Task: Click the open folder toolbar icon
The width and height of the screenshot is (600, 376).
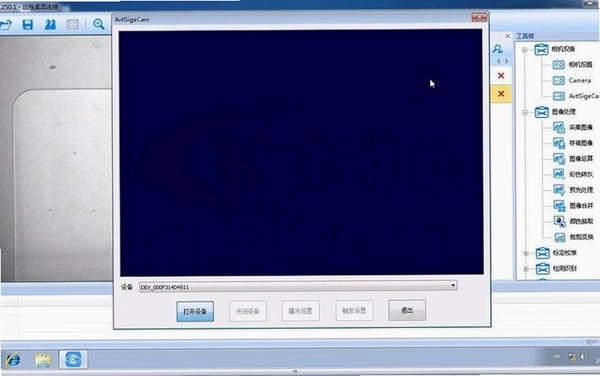Action: tap(6, 25)
